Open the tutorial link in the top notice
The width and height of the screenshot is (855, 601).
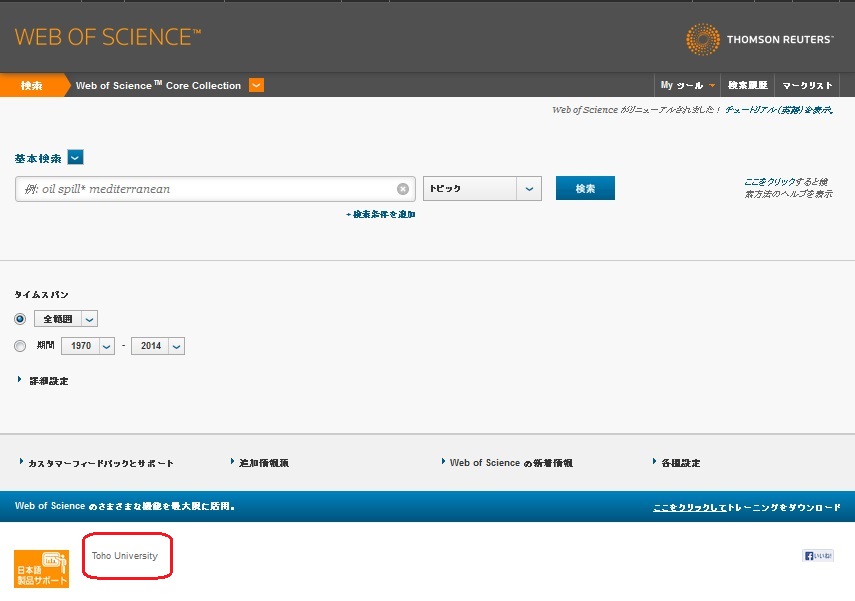(779, 110)
